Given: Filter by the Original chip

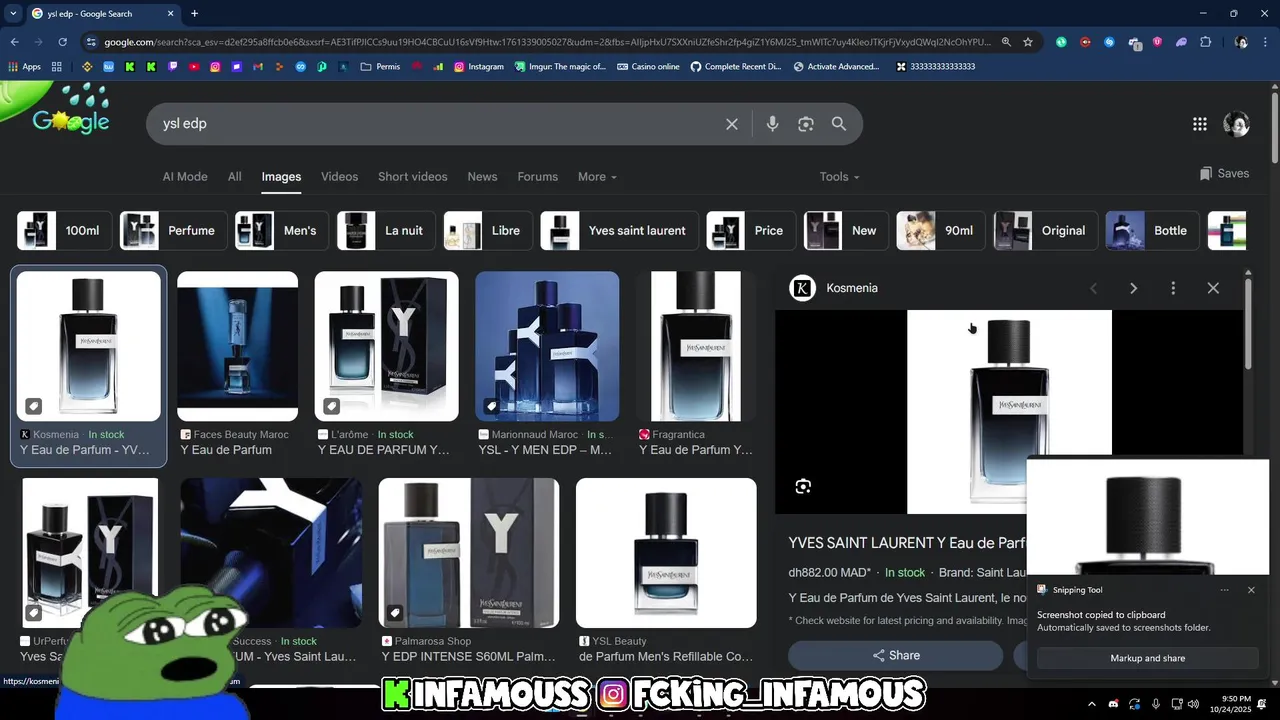Looking at the screenshot, I should click(x=1046, y=230).
